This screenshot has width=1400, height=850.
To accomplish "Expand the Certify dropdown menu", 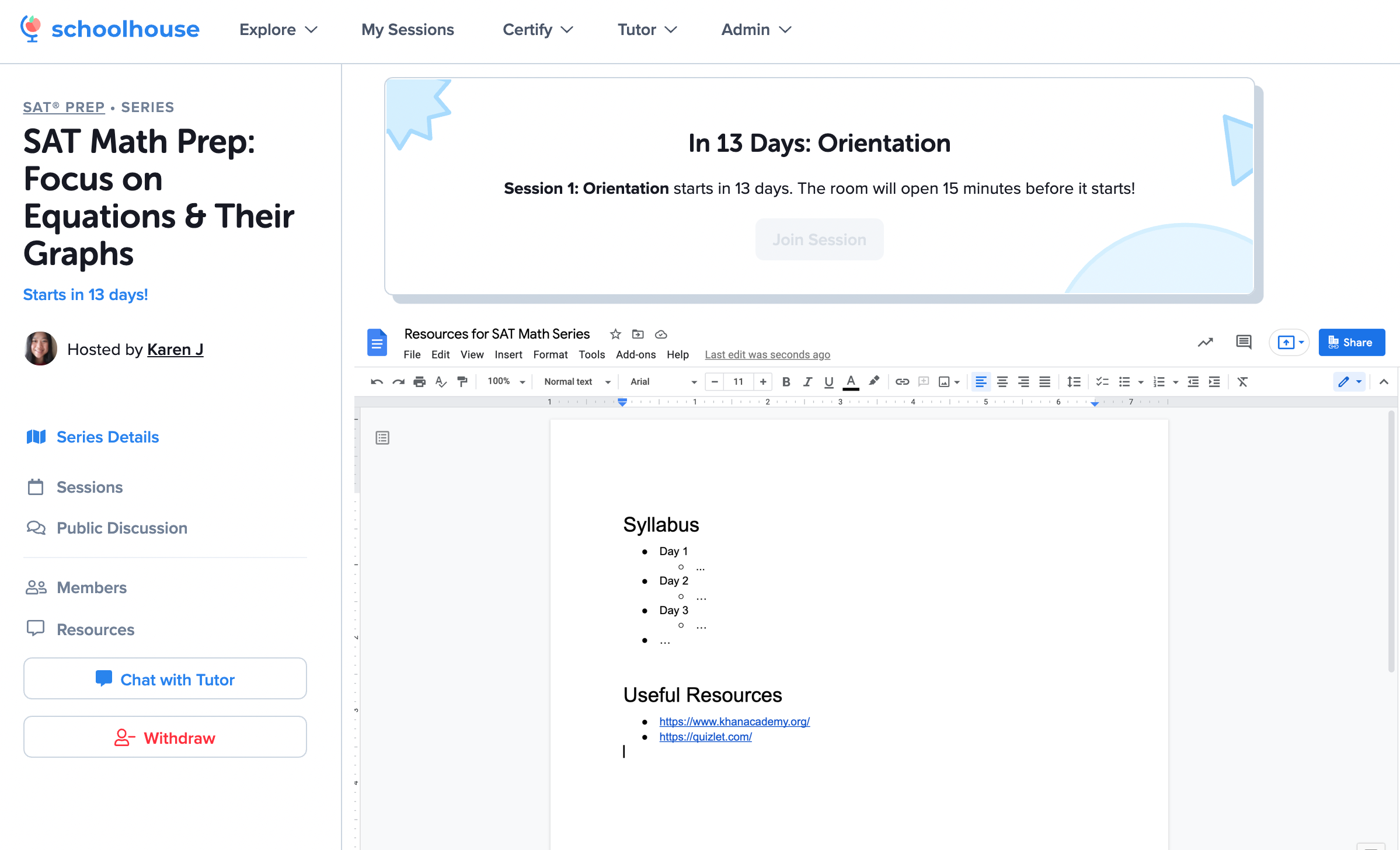I will (538, 29).
